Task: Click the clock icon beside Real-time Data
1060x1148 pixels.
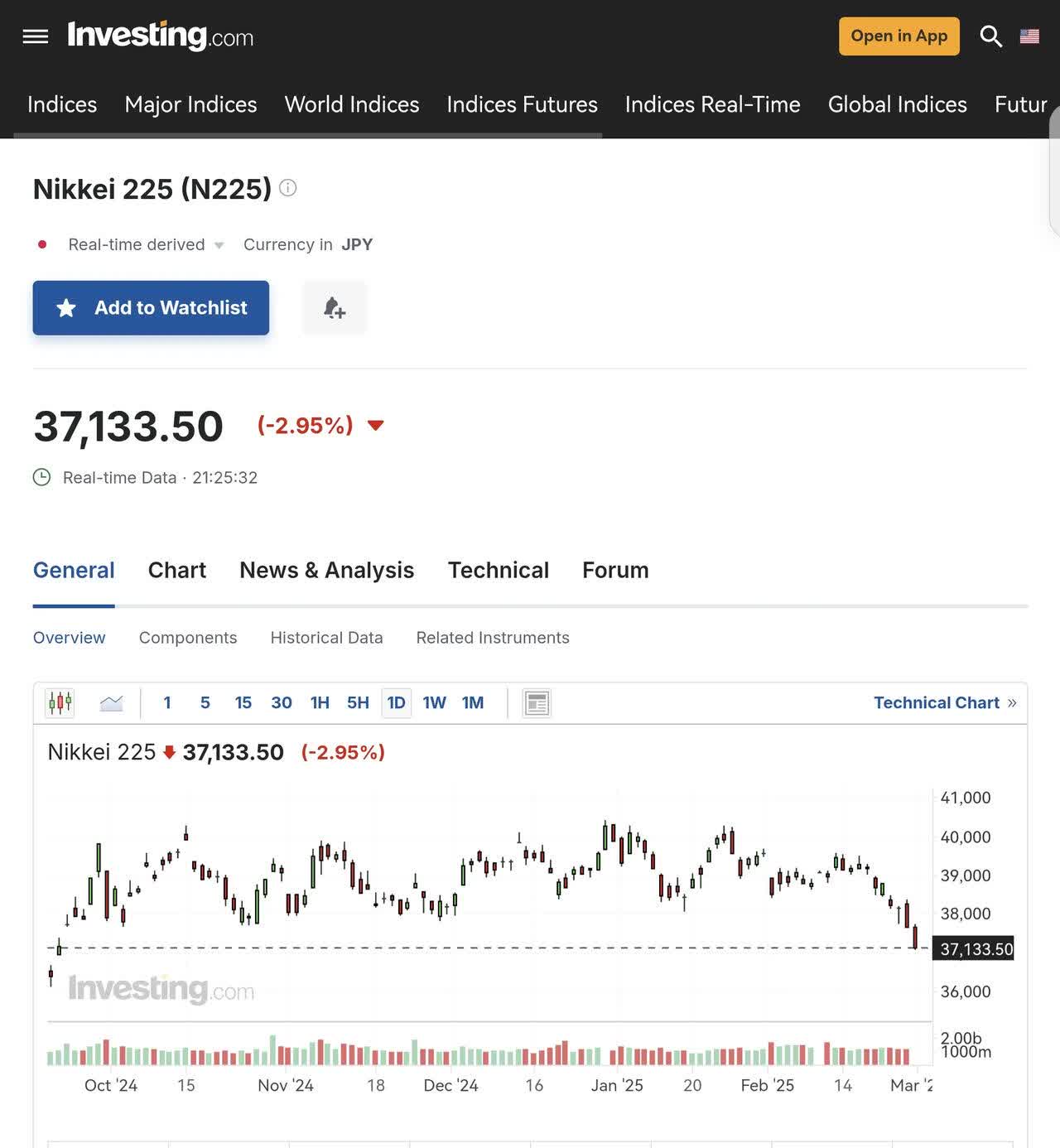Action: [x=42, y=477]
